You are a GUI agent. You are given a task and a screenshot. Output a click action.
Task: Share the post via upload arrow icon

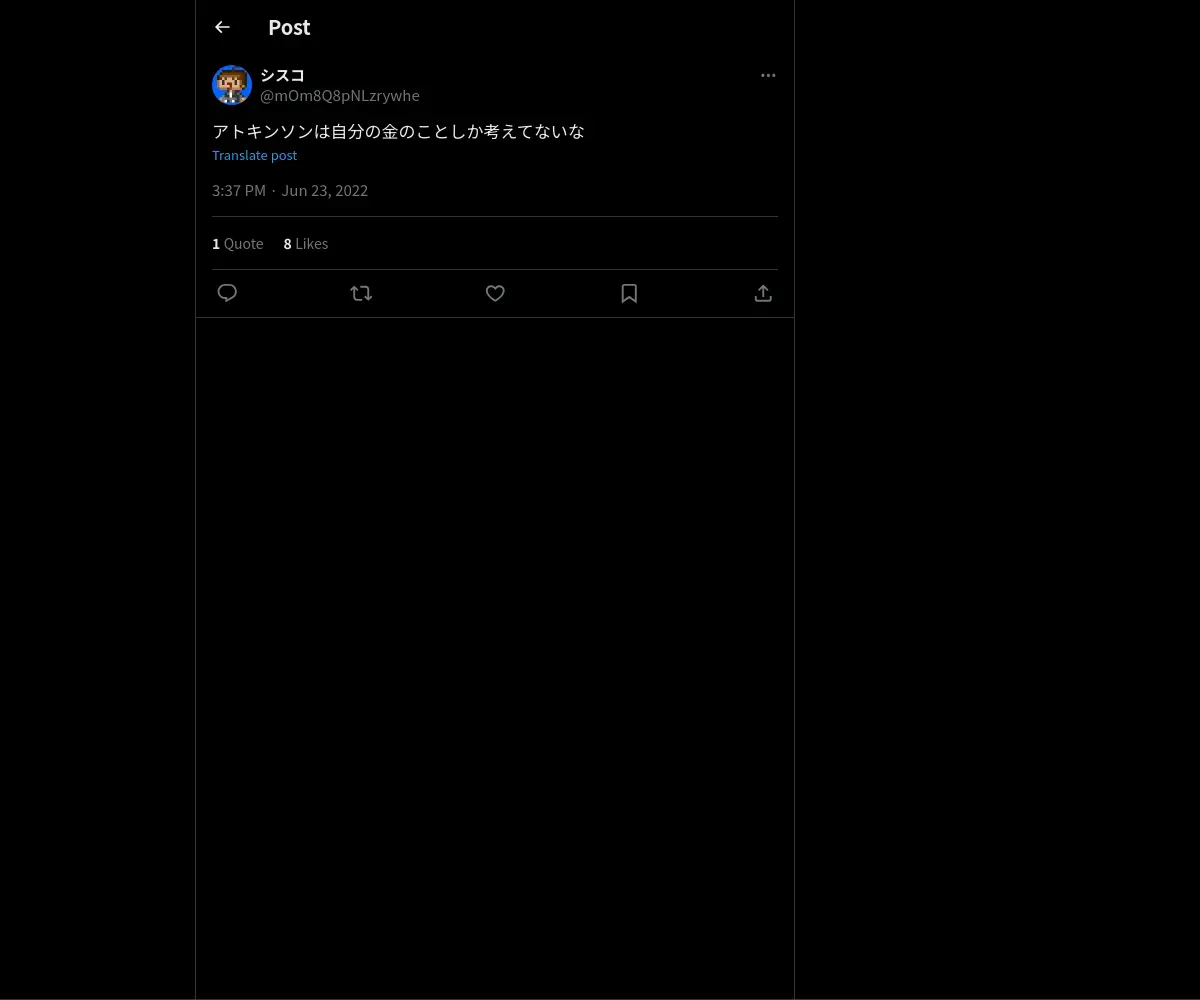[763, 293]
